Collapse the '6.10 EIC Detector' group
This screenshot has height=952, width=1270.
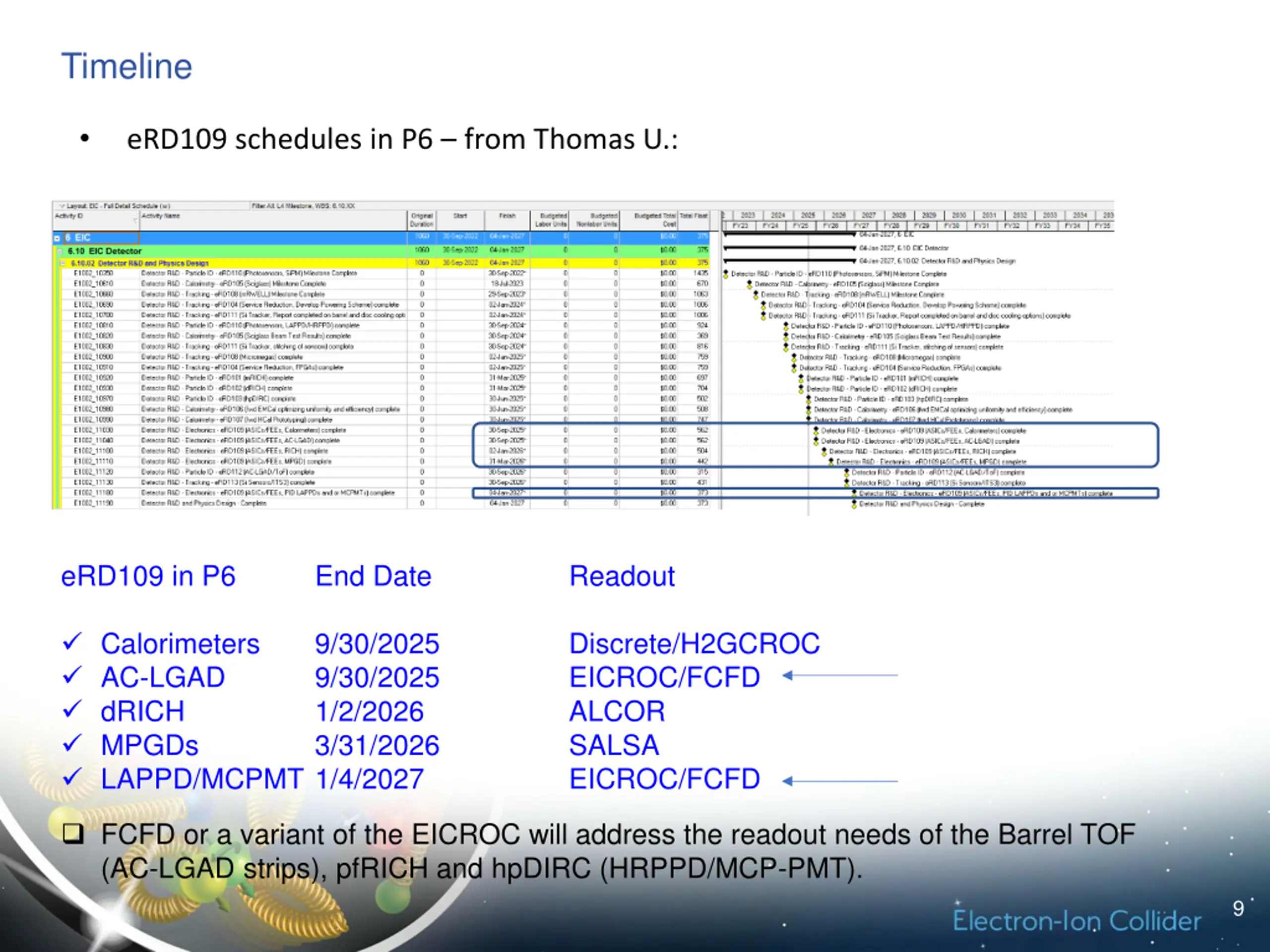pos(60,251)
